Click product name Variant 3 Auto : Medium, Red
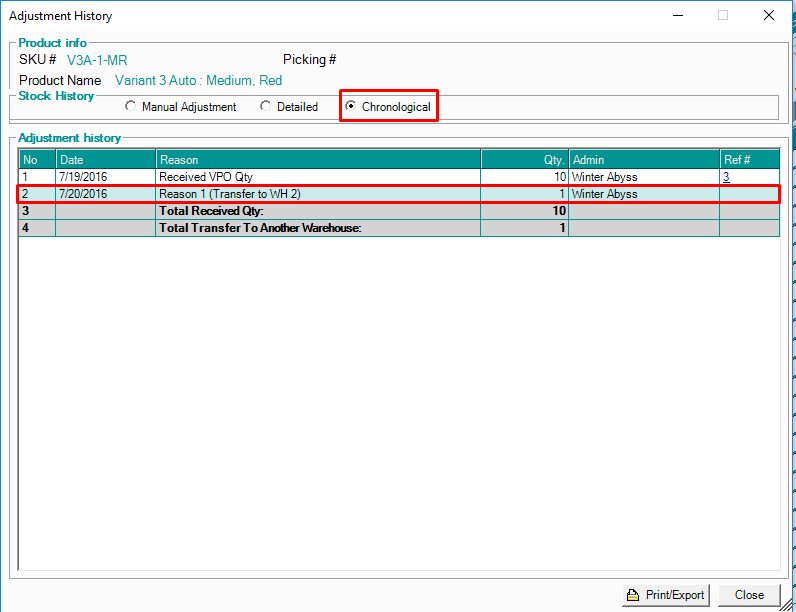 pos(198,80)
